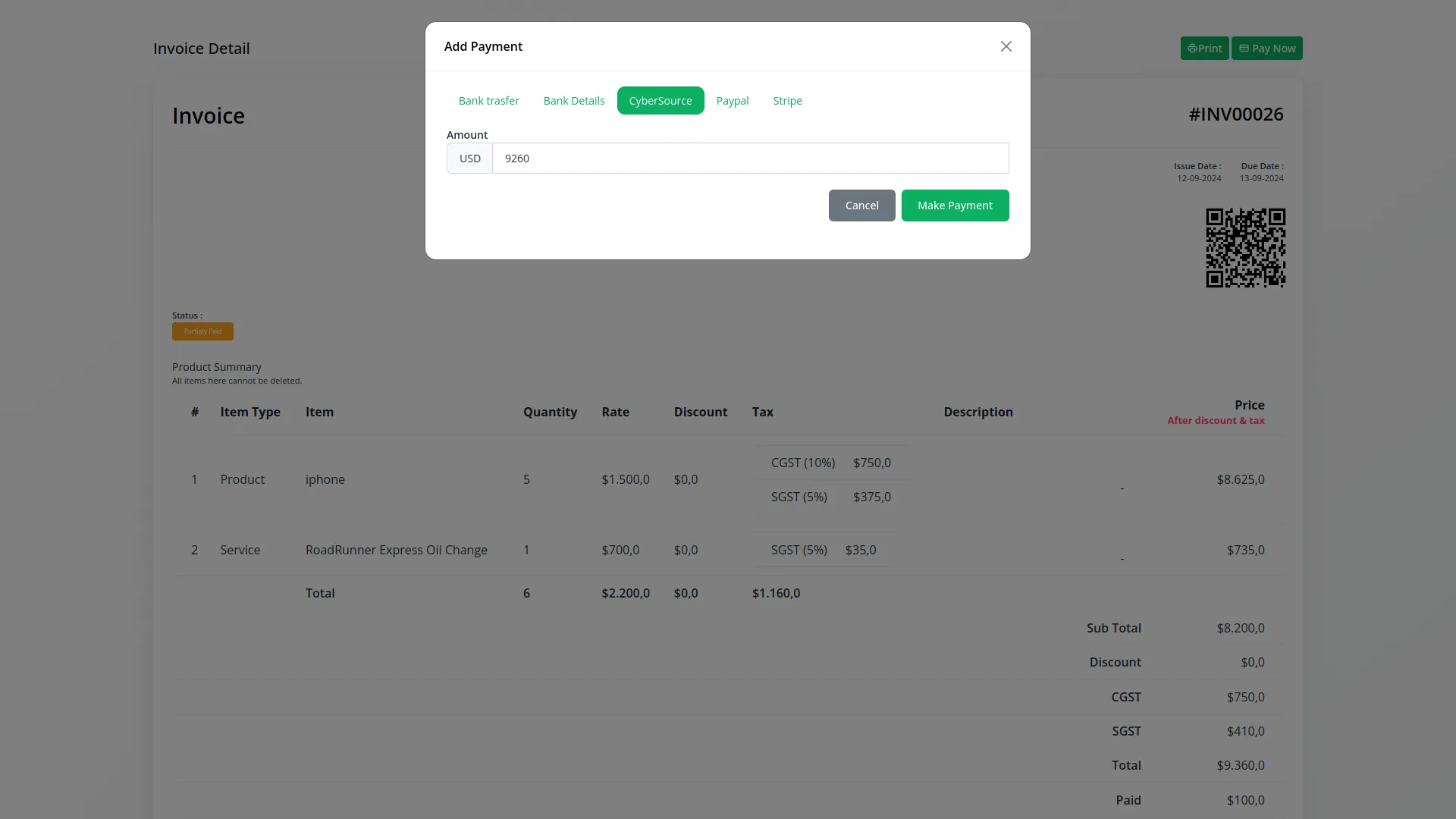Viewport: 1456px width, 819px height.
Task: Select the iphone product row
Action: point(325,479)
